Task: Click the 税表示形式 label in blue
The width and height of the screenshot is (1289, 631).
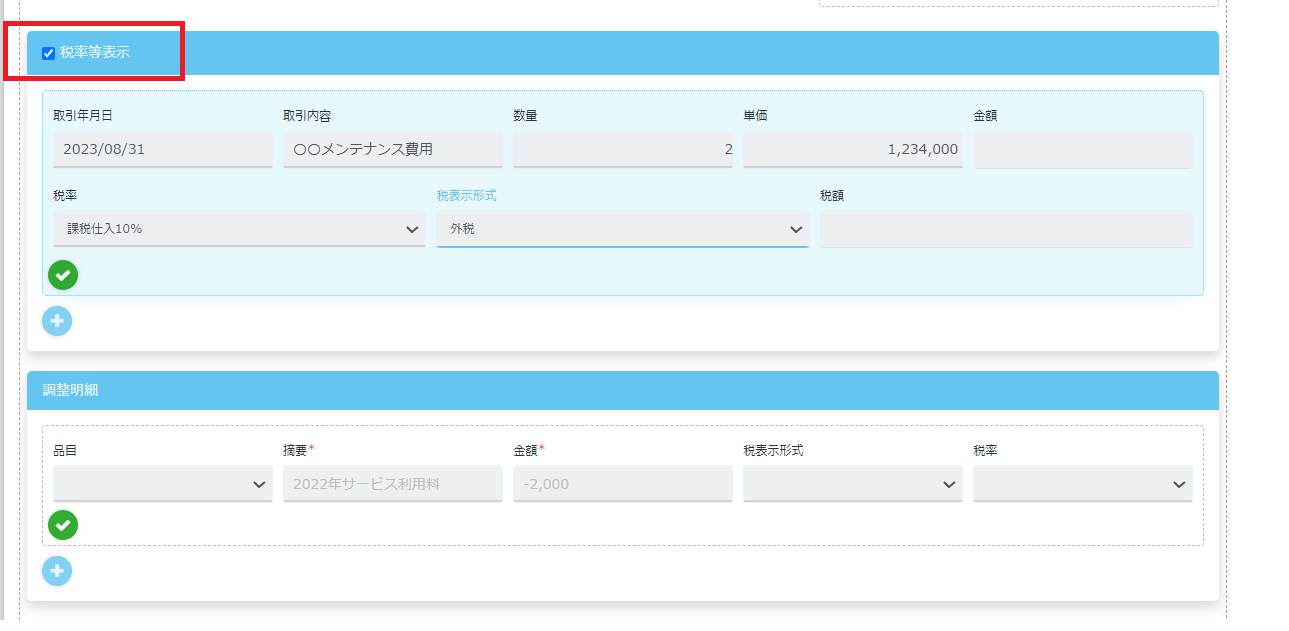Action: [x=466, y=196]
